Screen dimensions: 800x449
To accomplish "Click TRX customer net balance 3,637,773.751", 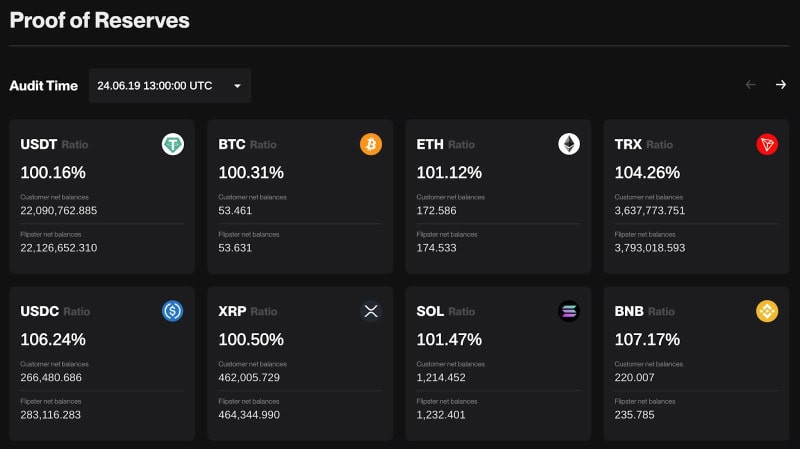I will pos(649,211).
